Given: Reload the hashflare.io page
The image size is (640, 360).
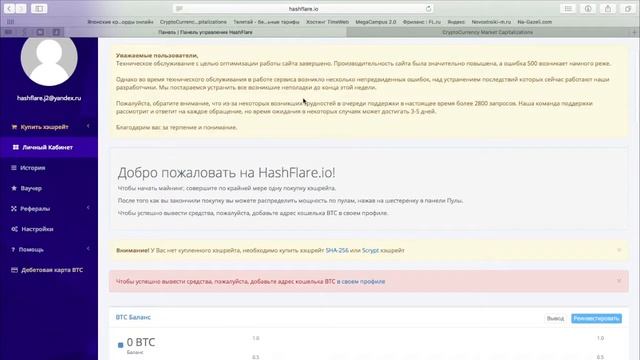Looking at the screenshot, I should [x=428, y=9].
